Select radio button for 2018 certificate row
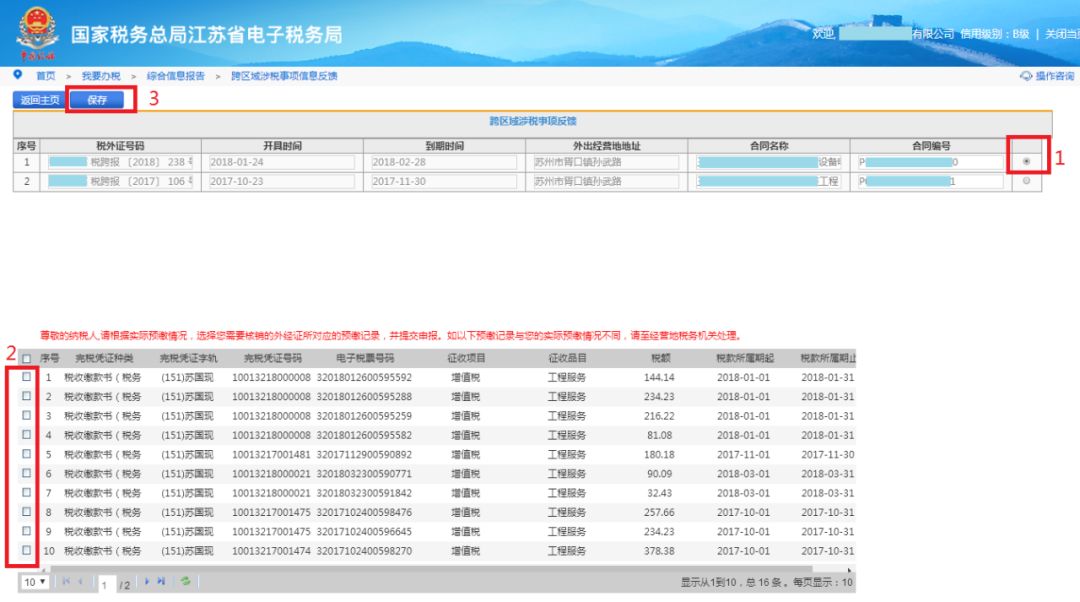This screenshot has width=1080, height=602. coord(1026,162)
